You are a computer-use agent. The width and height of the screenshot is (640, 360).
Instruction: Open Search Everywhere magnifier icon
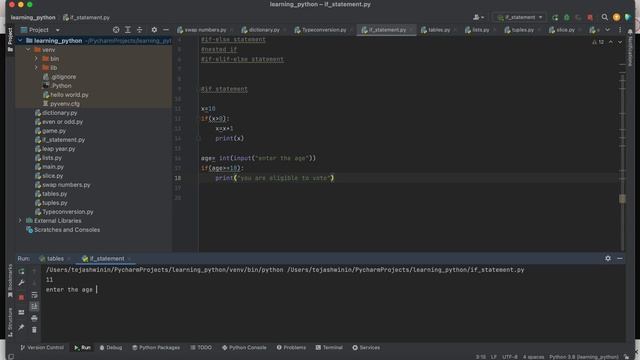tap(604, 17)
